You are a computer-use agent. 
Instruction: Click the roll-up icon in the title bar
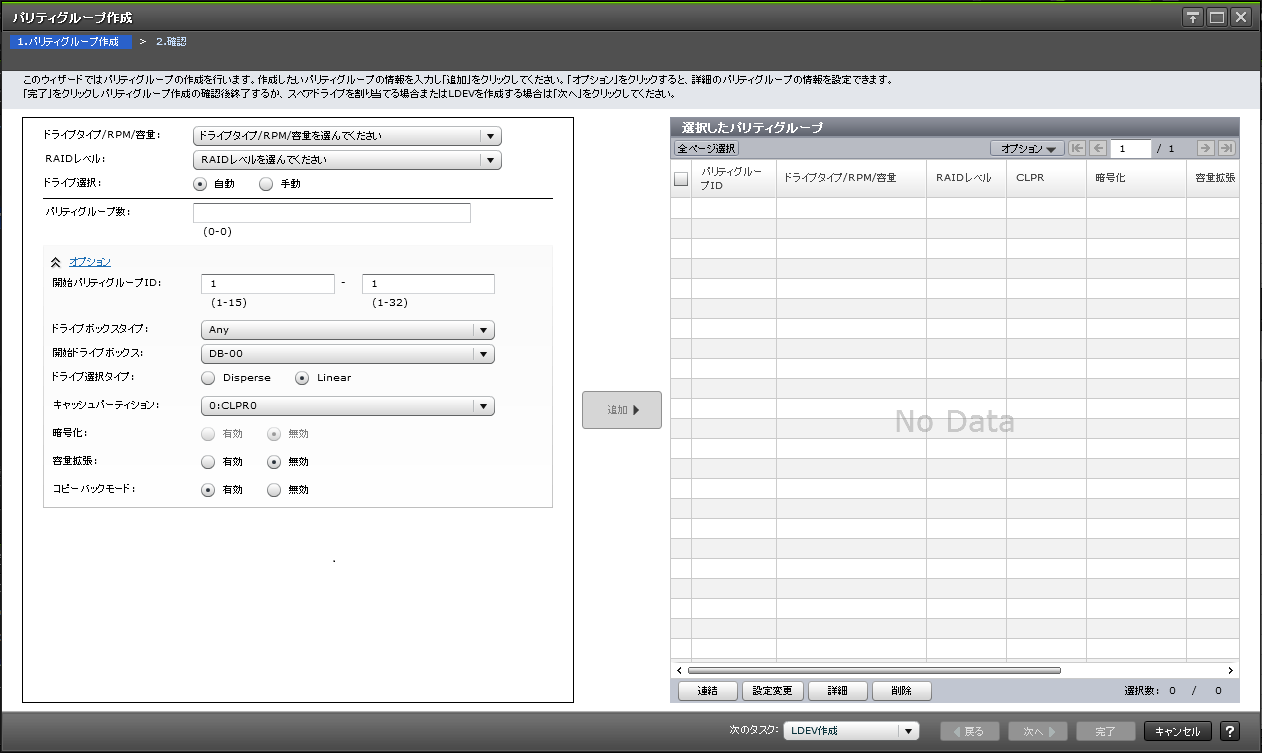coord(1193,16)
